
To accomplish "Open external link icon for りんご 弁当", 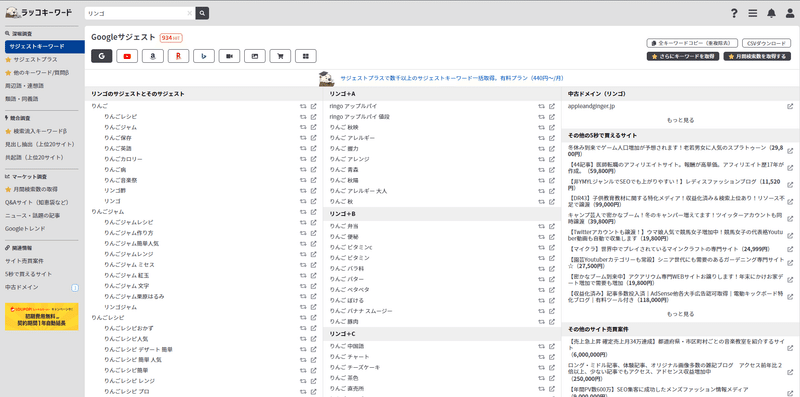I will tap(552, 226).
